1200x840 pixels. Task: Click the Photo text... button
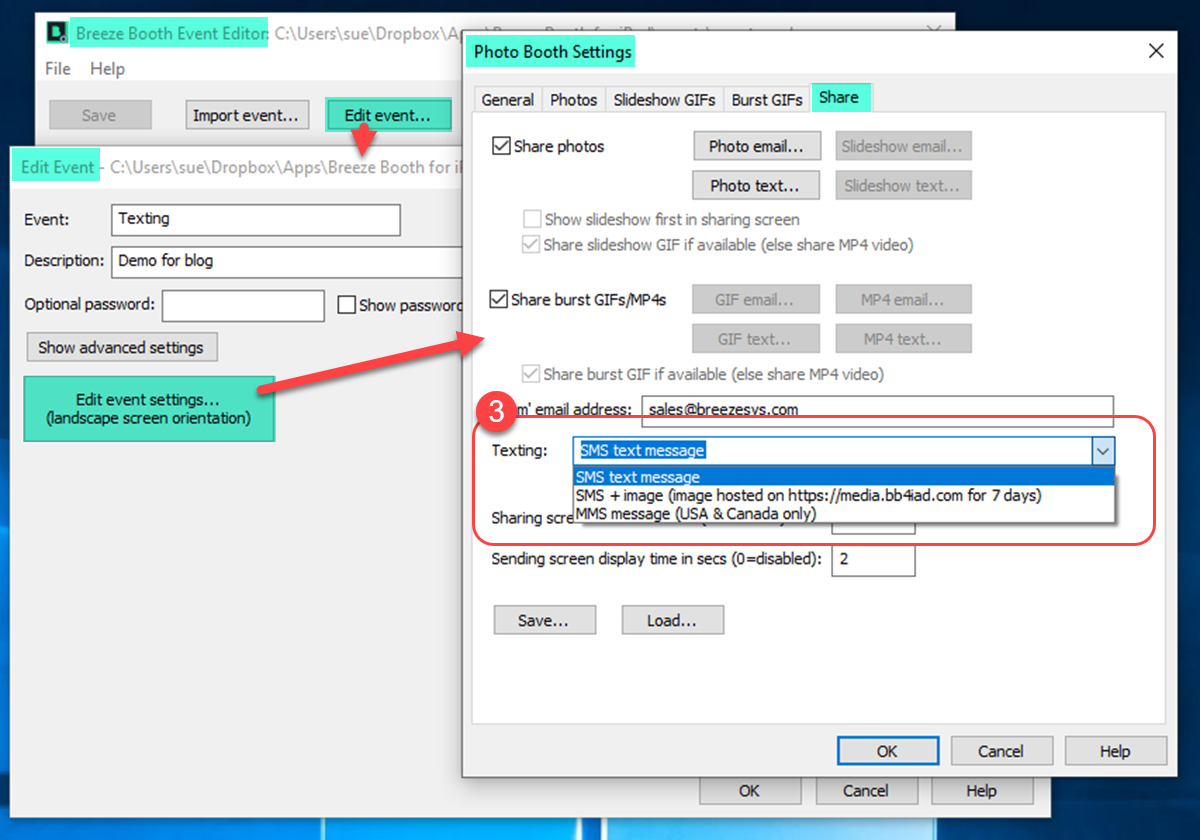click(755, 185)
